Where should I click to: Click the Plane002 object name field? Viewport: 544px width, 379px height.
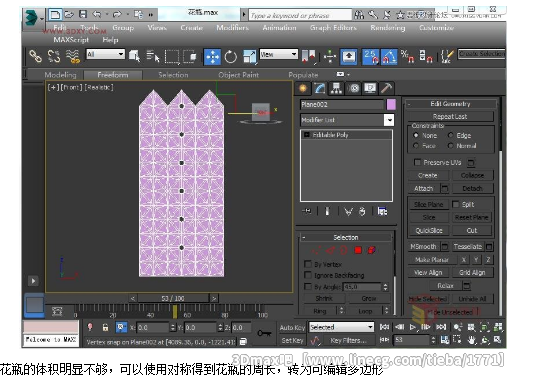(342, 104)
